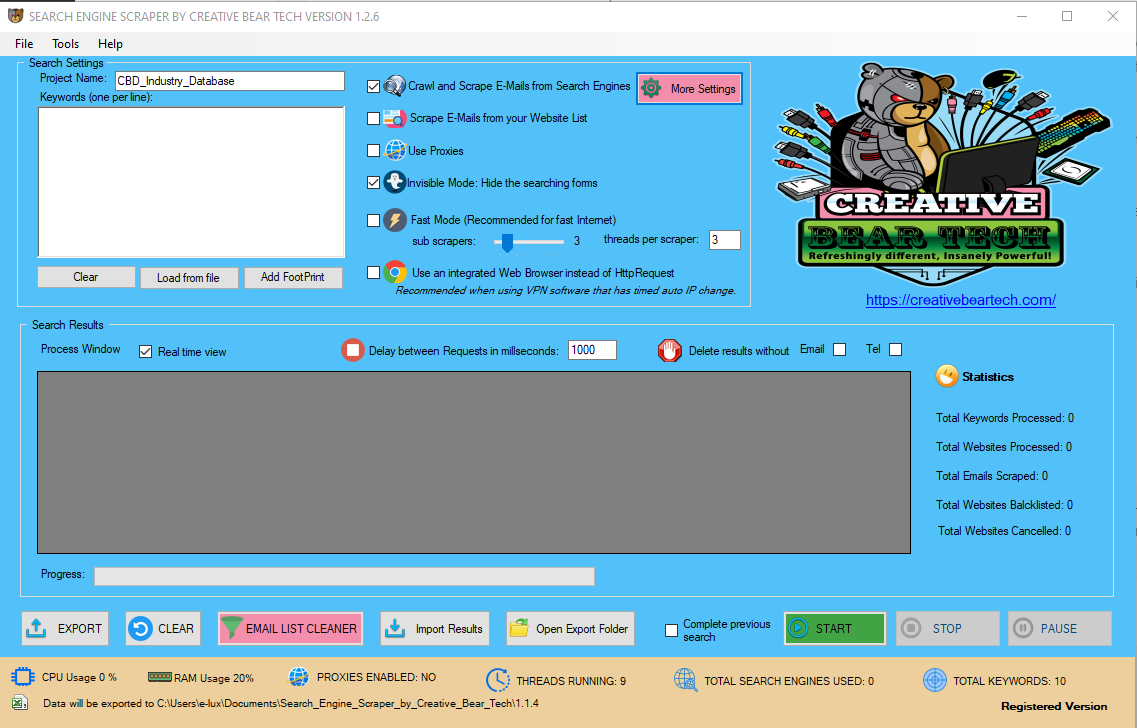Click the Statistics smiley icon
Viewport: 1137px width, 728px height.
click(x=947, y=376)
